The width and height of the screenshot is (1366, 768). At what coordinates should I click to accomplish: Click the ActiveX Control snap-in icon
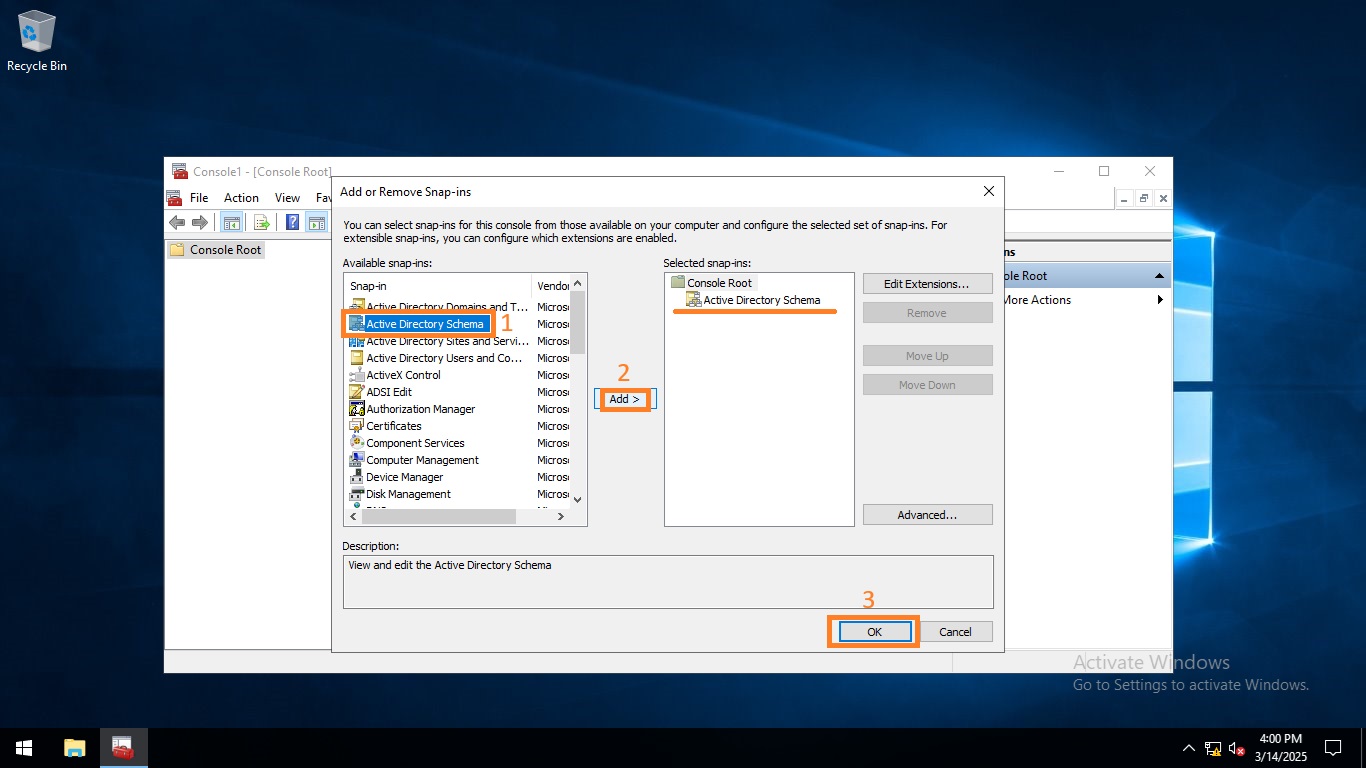coord(357,375)
